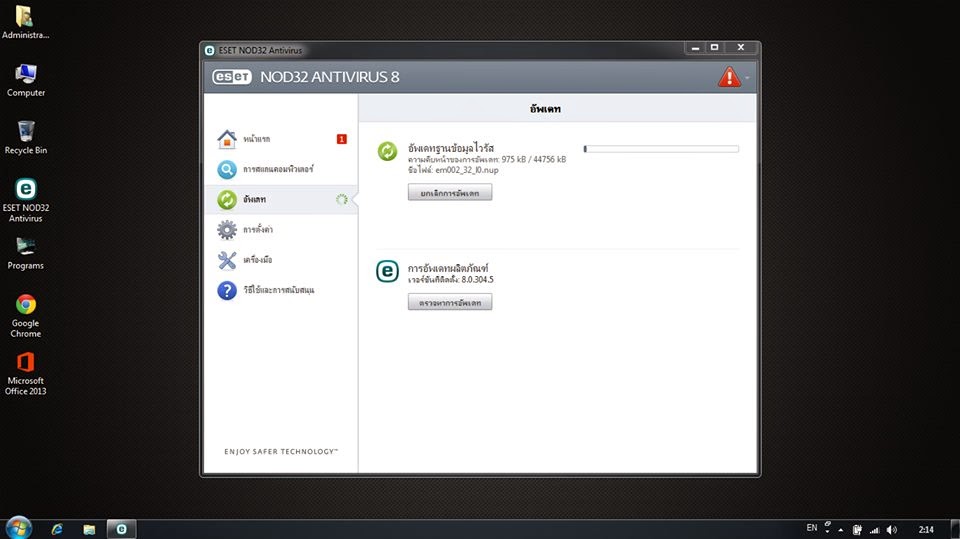Open the Home sidebar icon (house)
The image size is (960, 539).
(227, 139)
